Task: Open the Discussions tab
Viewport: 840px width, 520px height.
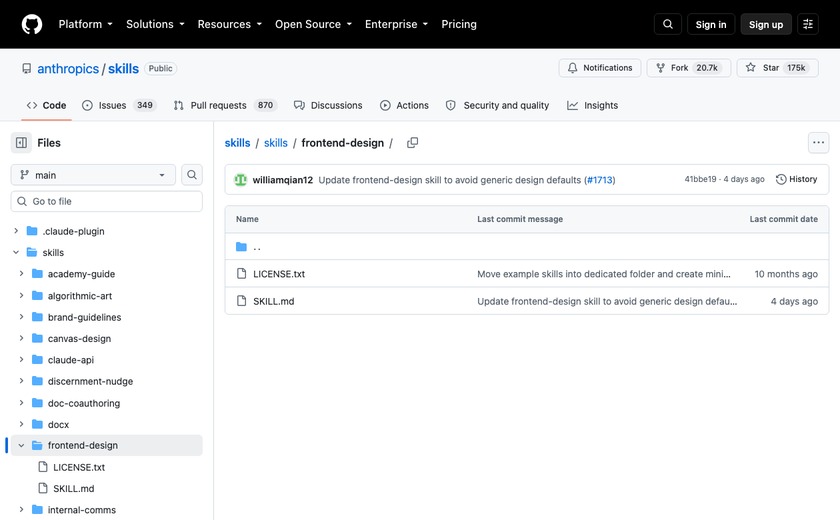Action: click(x=328, y=105)
